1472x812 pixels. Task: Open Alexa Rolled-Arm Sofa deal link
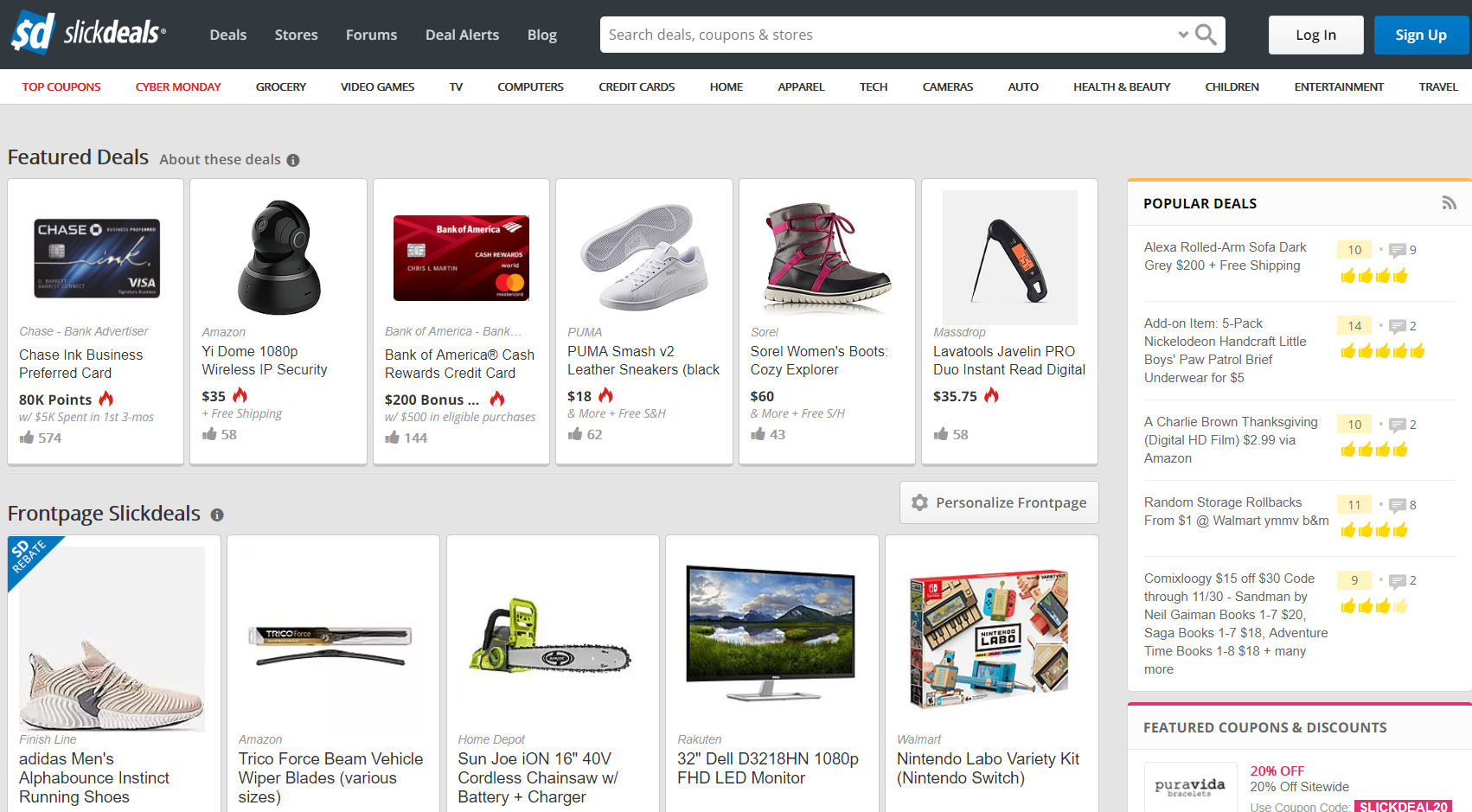1226,256
